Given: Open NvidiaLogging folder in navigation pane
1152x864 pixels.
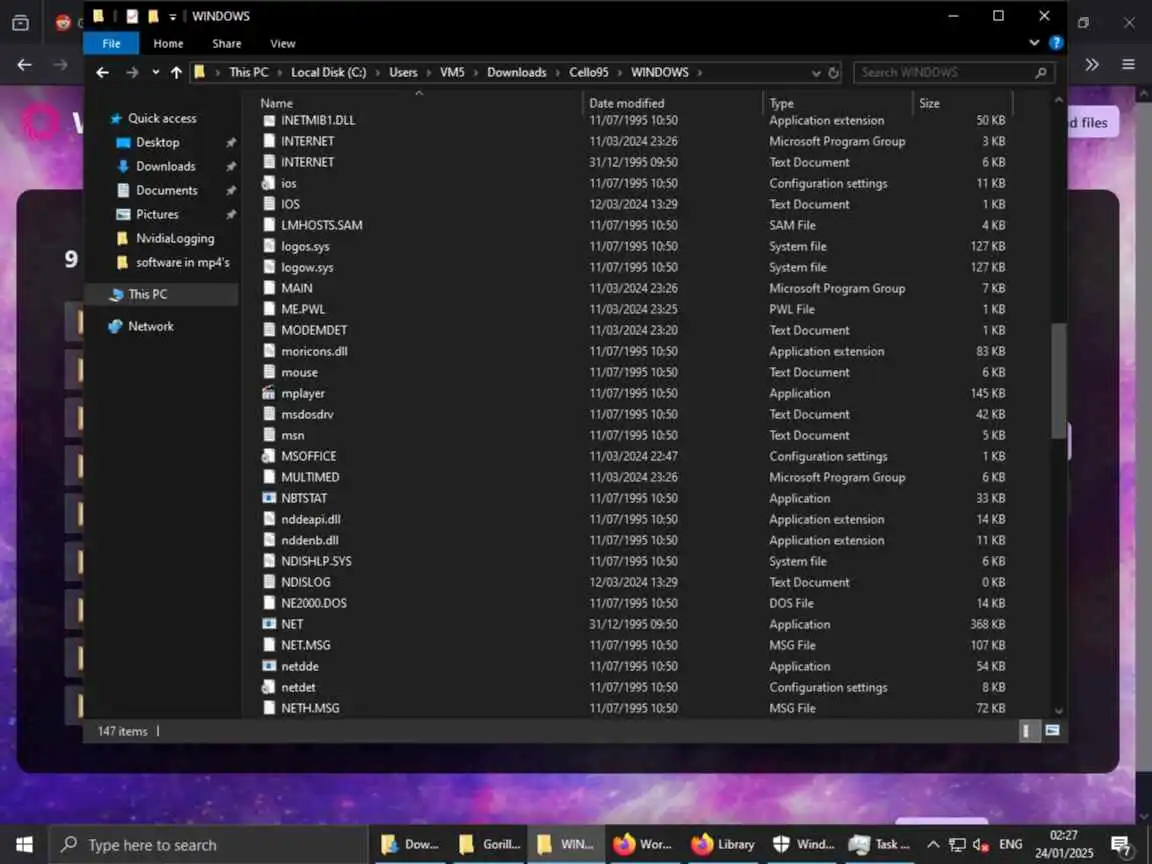Looking at the screenshot, I should (x=175, y=238).
